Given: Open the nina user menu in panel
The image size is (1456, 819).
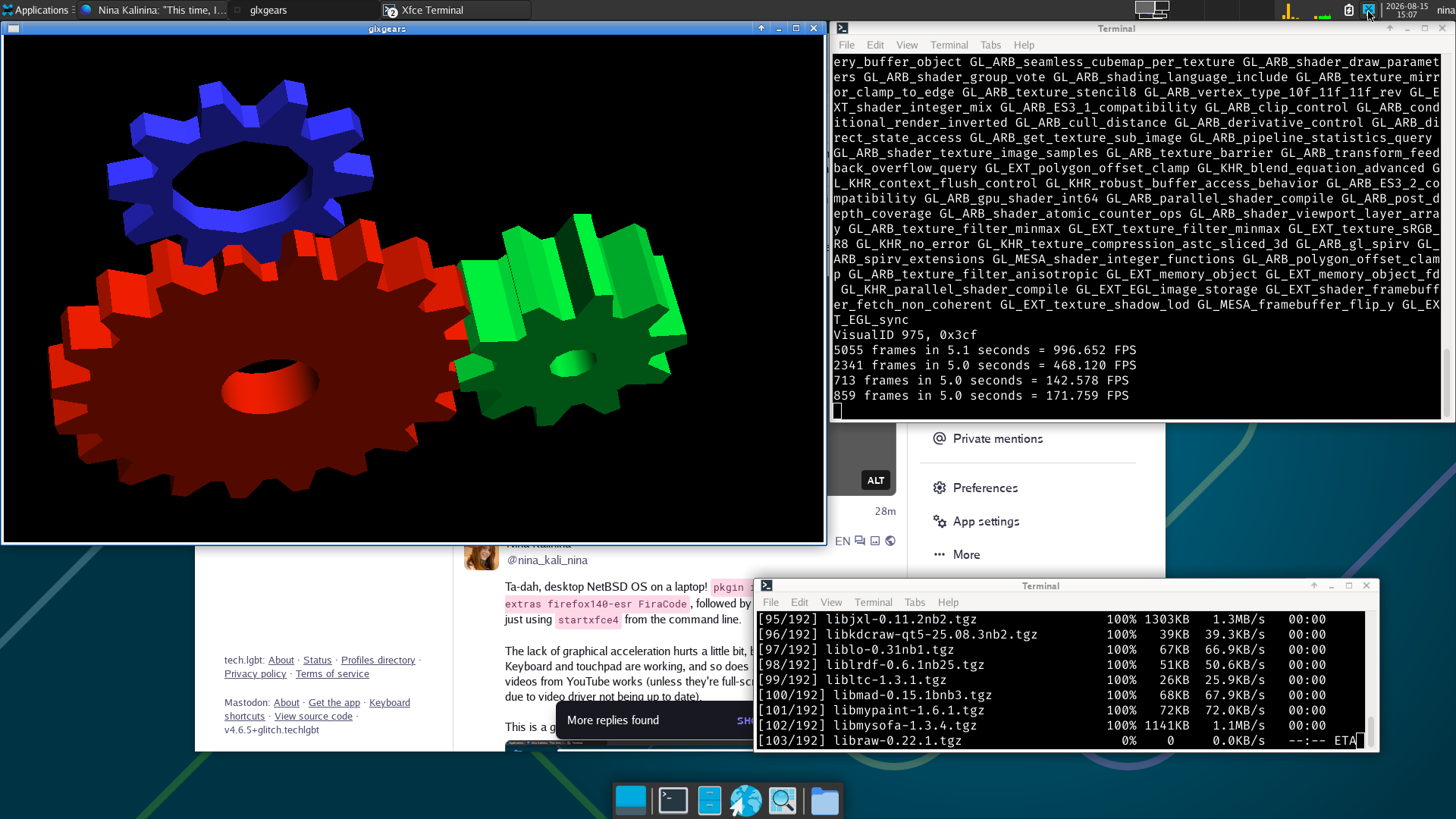Looking at the screenshot, I should (x=1445, y=10).
